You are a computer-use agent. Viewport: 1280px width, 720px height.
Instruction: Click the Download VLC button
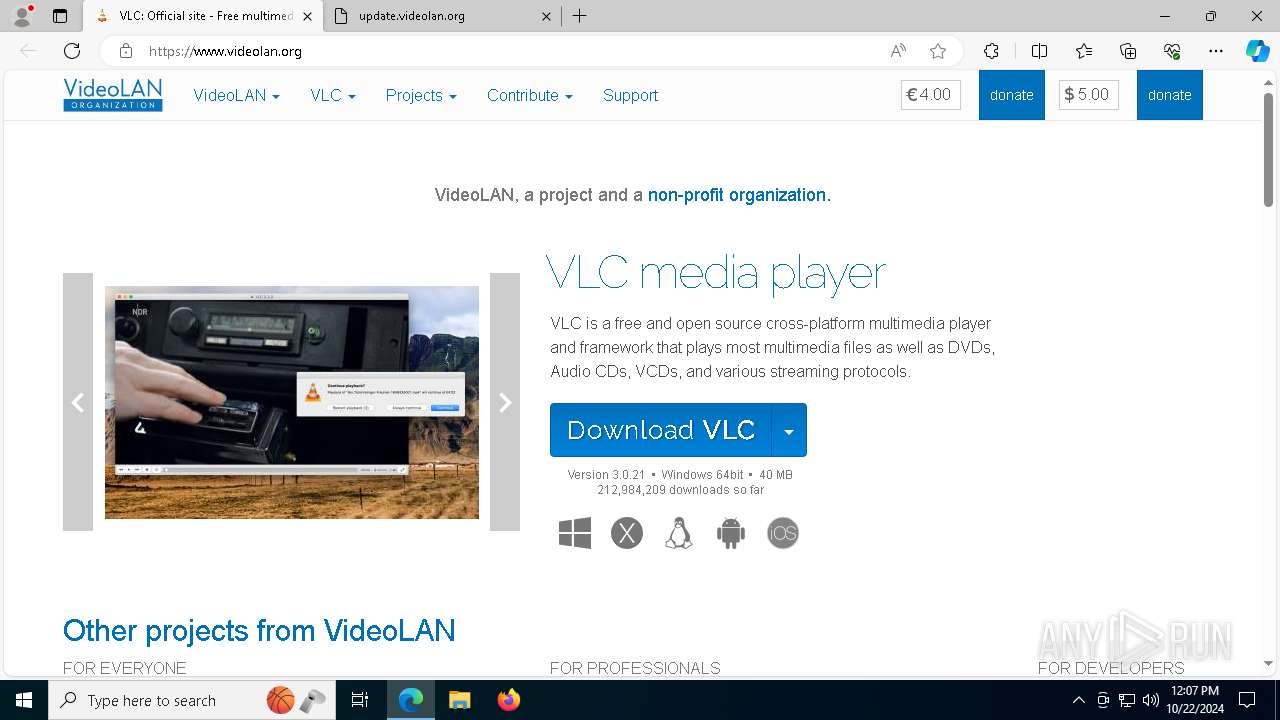click(x=661, y=430)
